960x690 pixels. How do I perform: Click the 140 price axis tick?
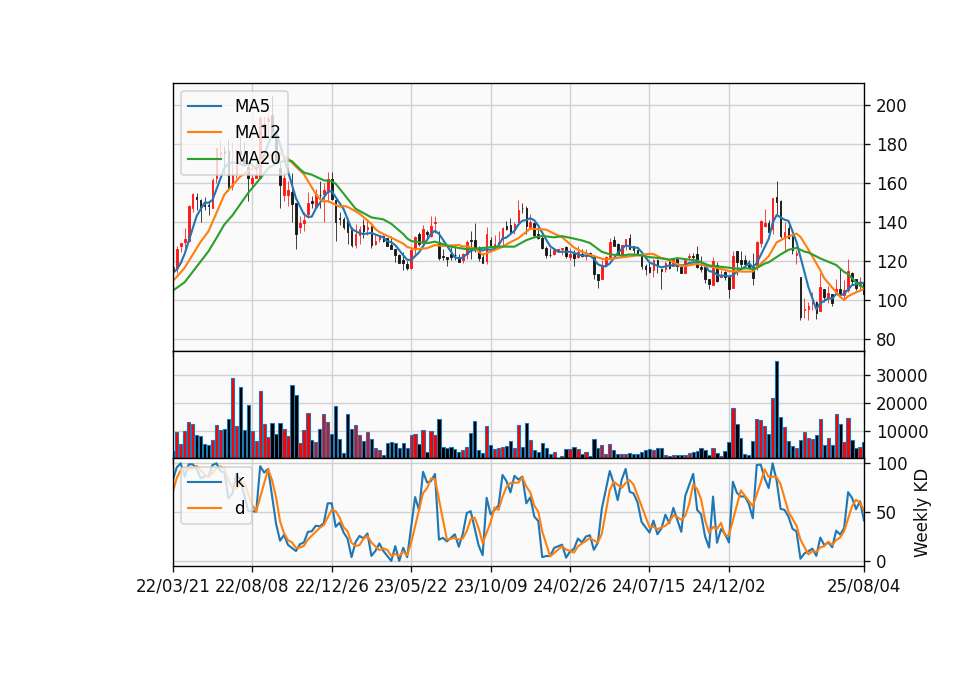pyautogui.click(x=891, y=223)
